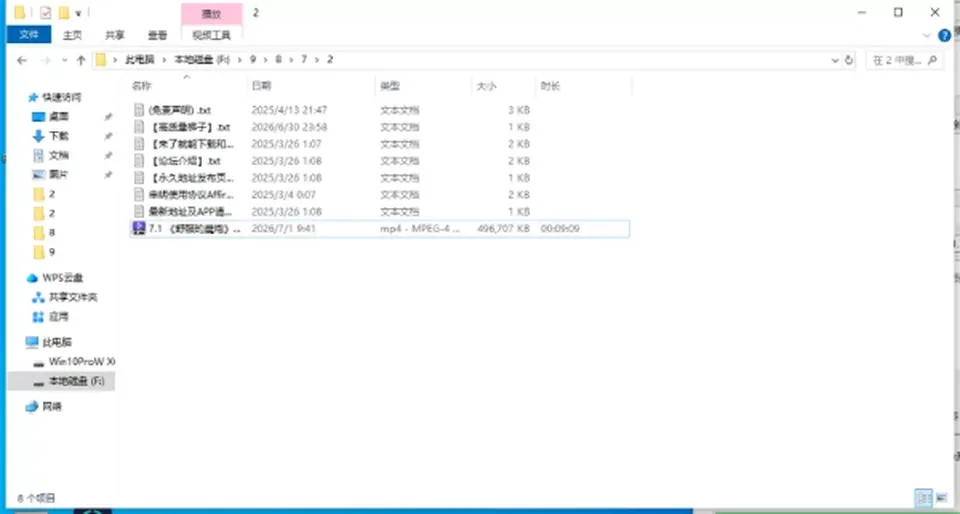Click the 496,707 KB size cell
This screenshot has height=514, width=960.
(x=503, y=229)
